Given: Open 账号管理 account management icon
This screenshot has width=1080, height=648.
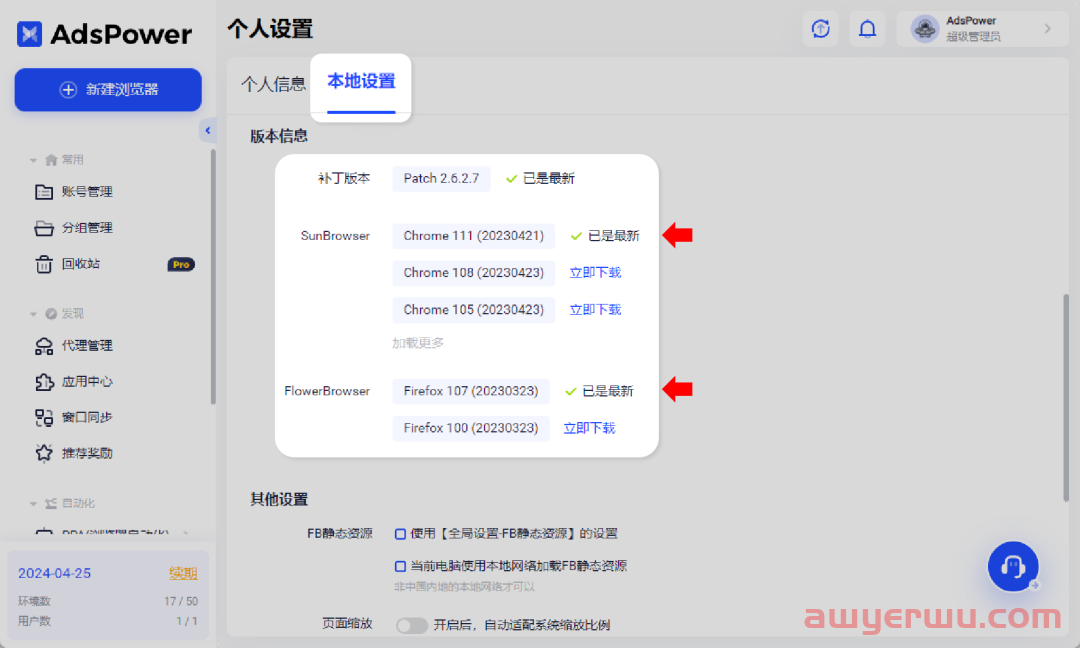Looking at the screenshot, I should (x=44, y=192).
